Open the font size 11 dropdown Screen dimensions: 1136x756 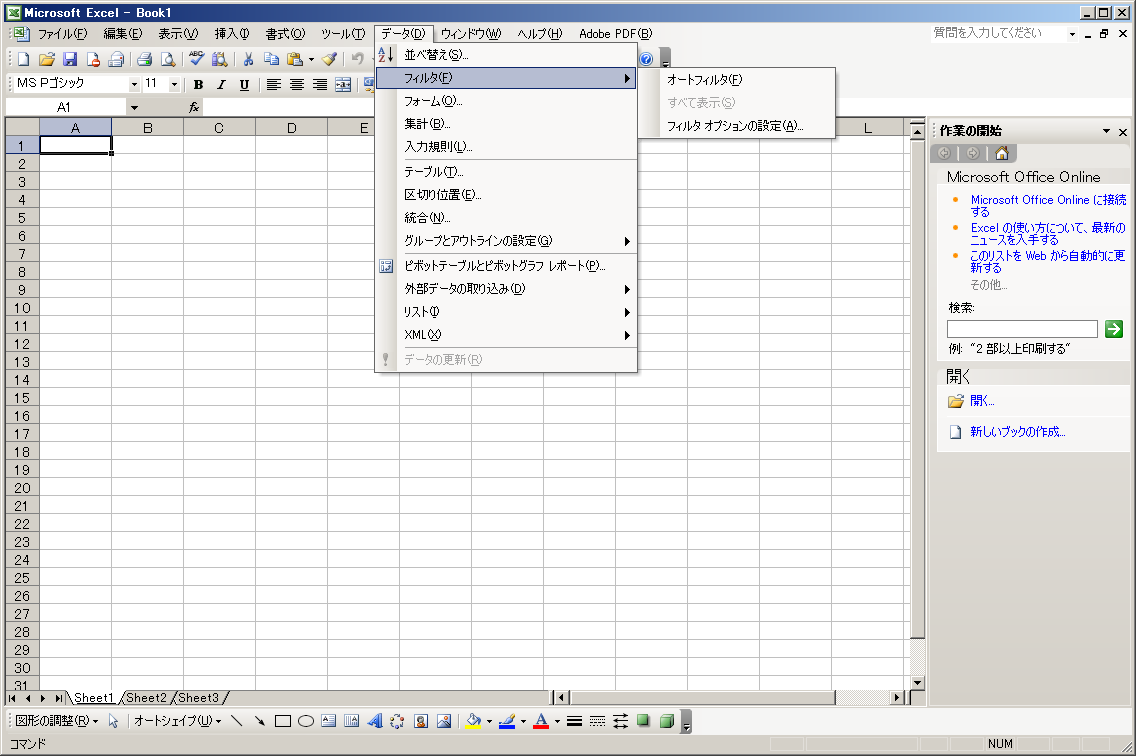[x=174, y=85]
